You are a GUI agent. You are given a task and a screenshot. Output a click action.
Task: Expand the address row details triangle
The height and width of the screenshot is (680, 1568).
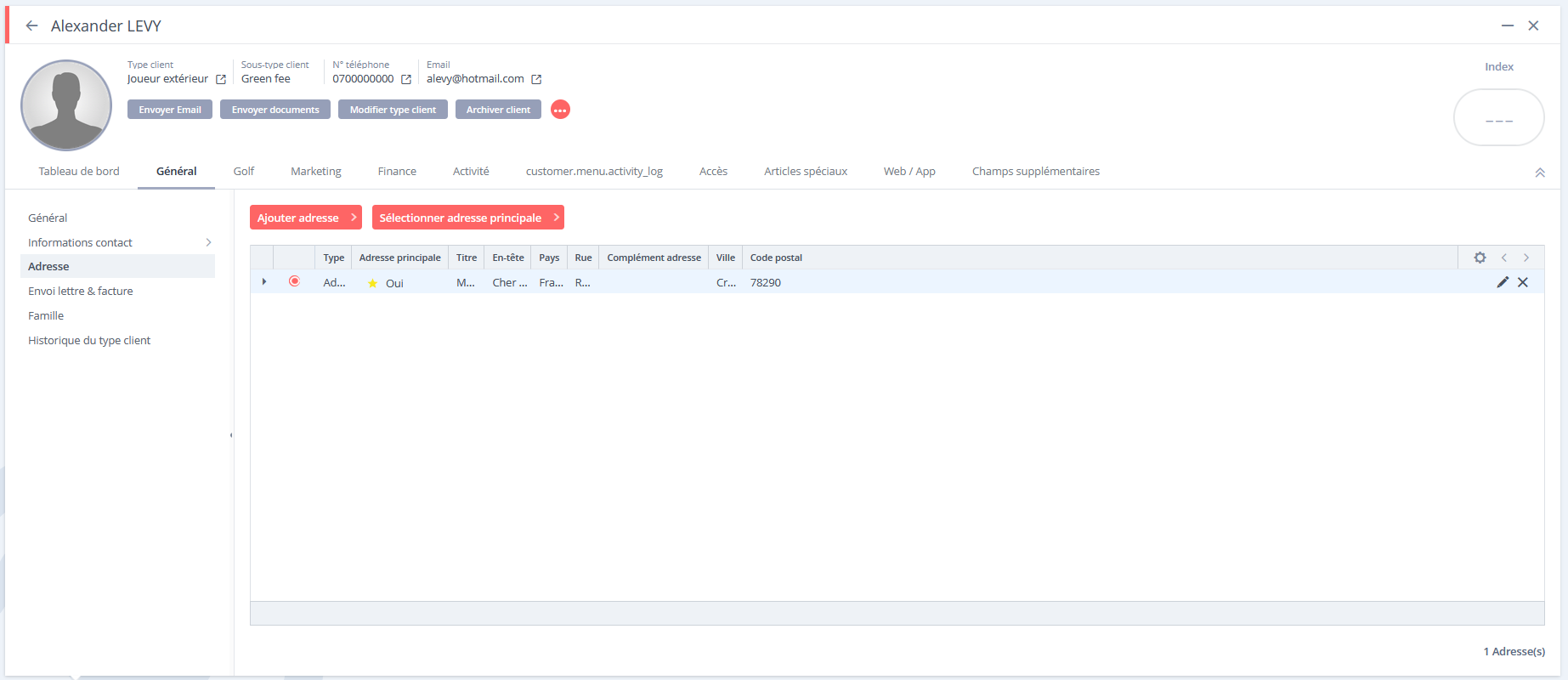coord(264,281)
